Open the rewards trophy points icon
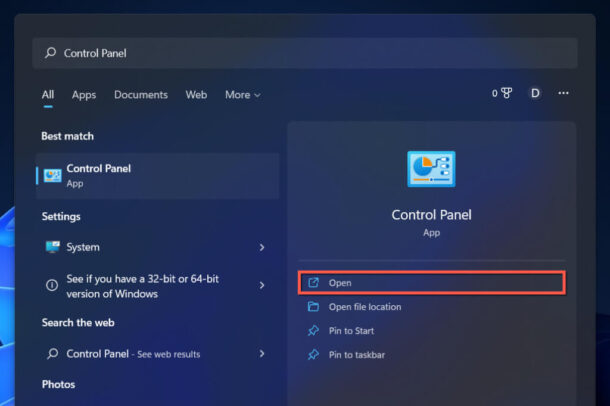The height and width of the screenshot is (406, 610). tap(502, 93)
